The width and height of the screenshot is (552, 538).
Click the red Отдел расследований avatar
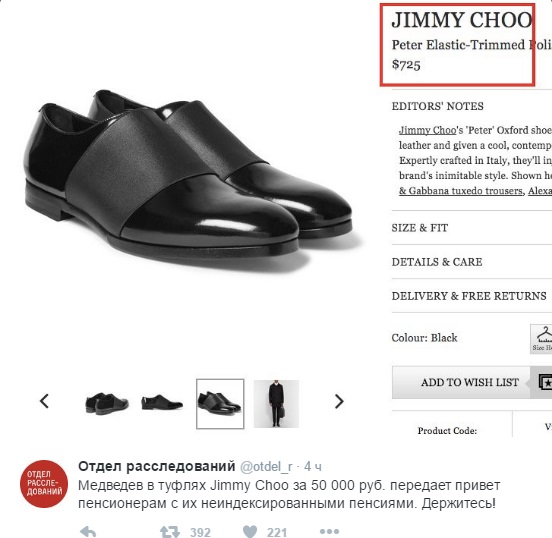coord(44,484)
